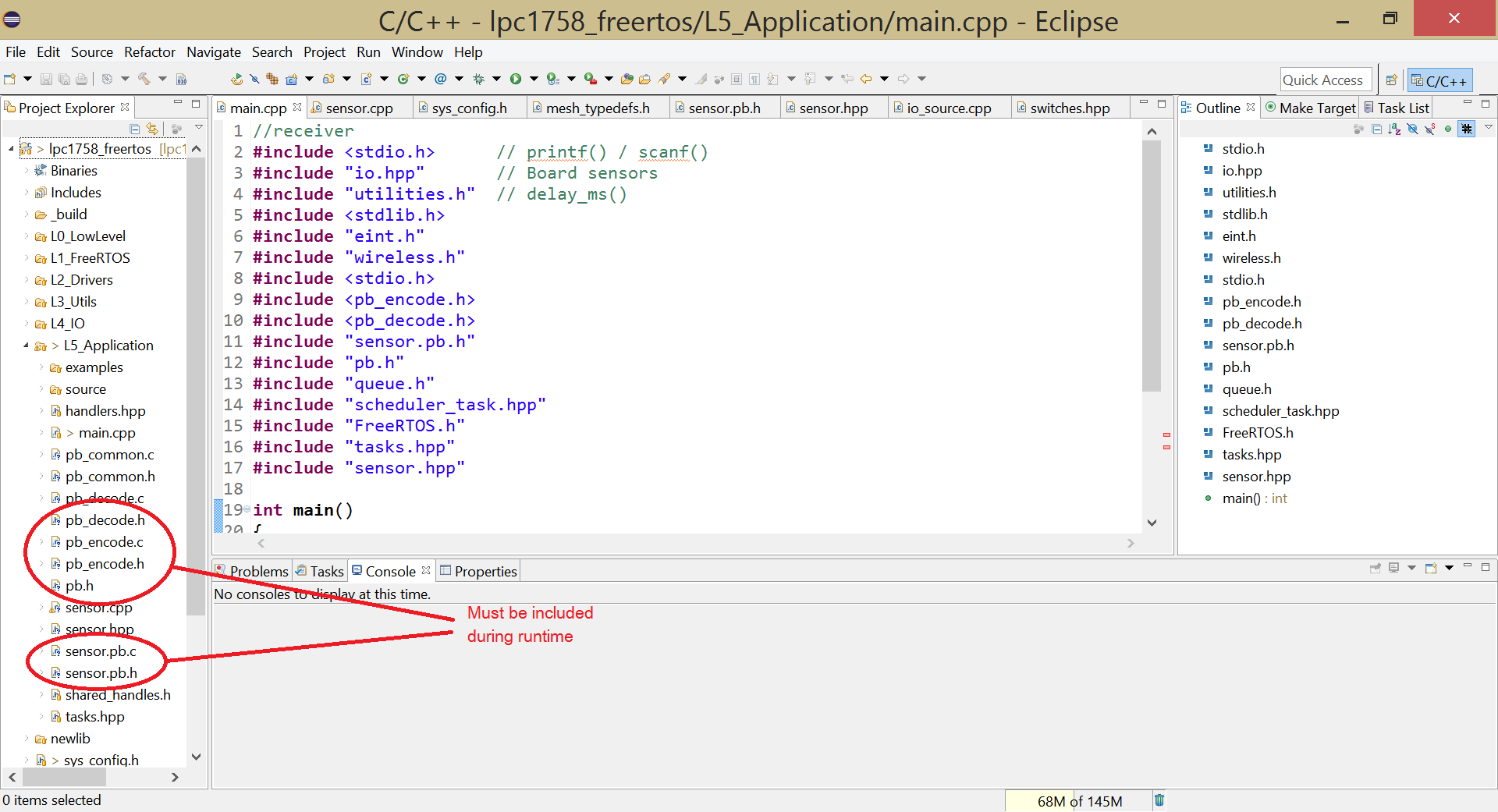Click the New file toolbar icon
Screen dimensions: 1498x812
click(x=9, y=79)
